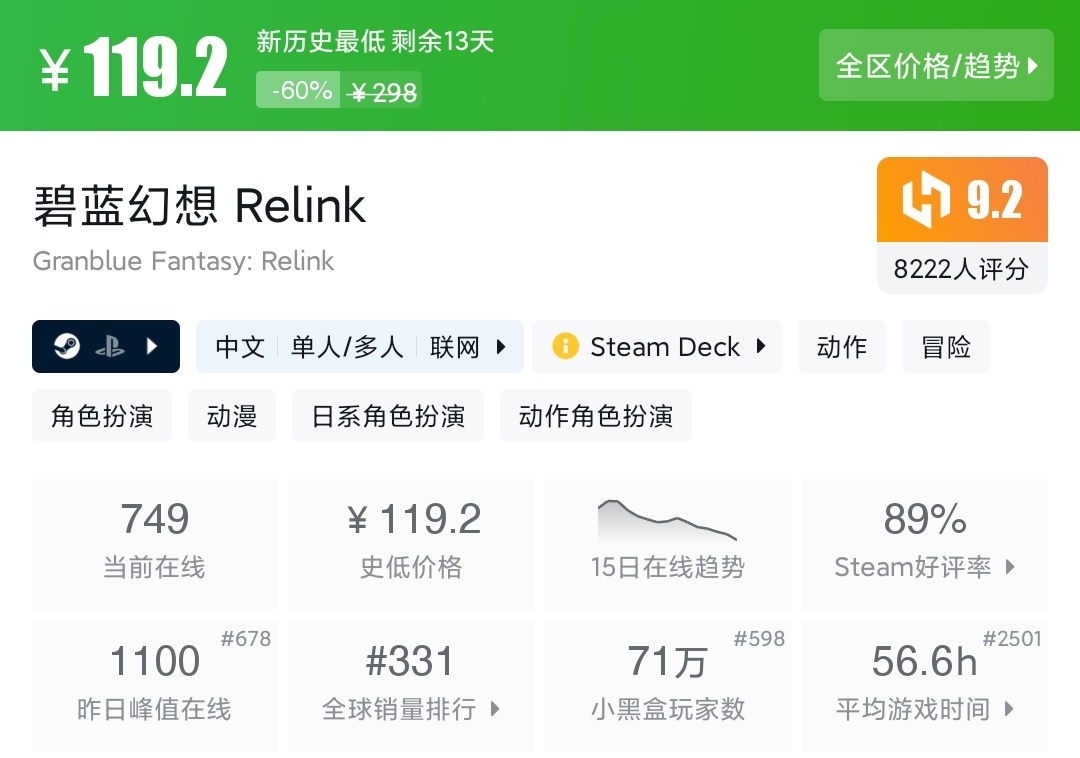Select the 角色扮演 tag
This screenshot has height=758, width=1080.
coord(102,416)
